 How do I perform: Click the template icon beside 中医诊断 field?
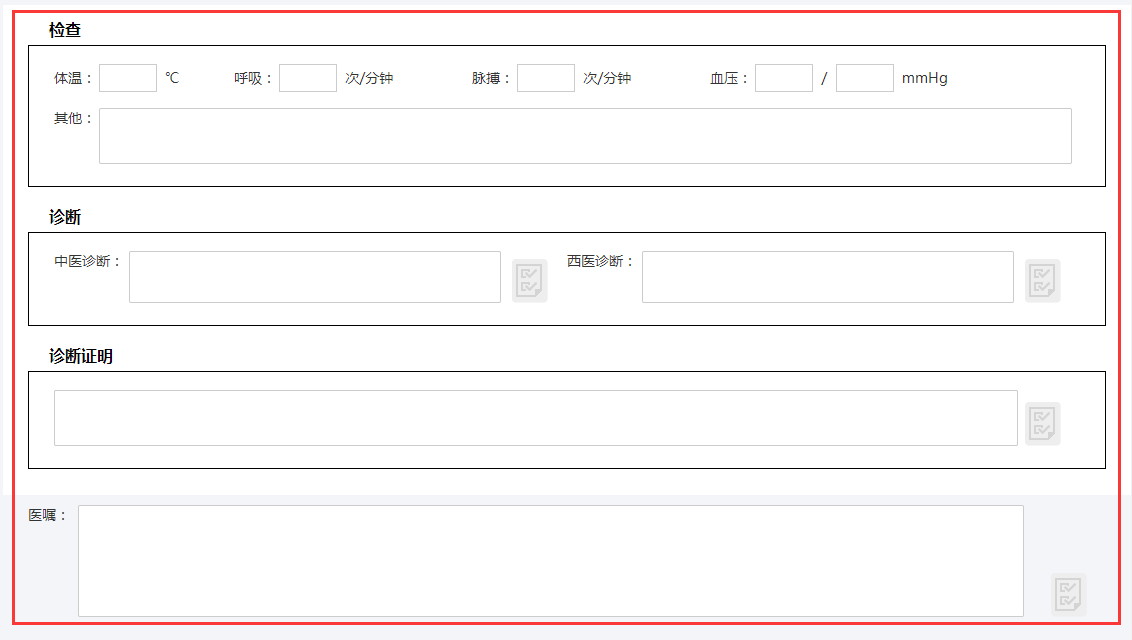(529, 280)
